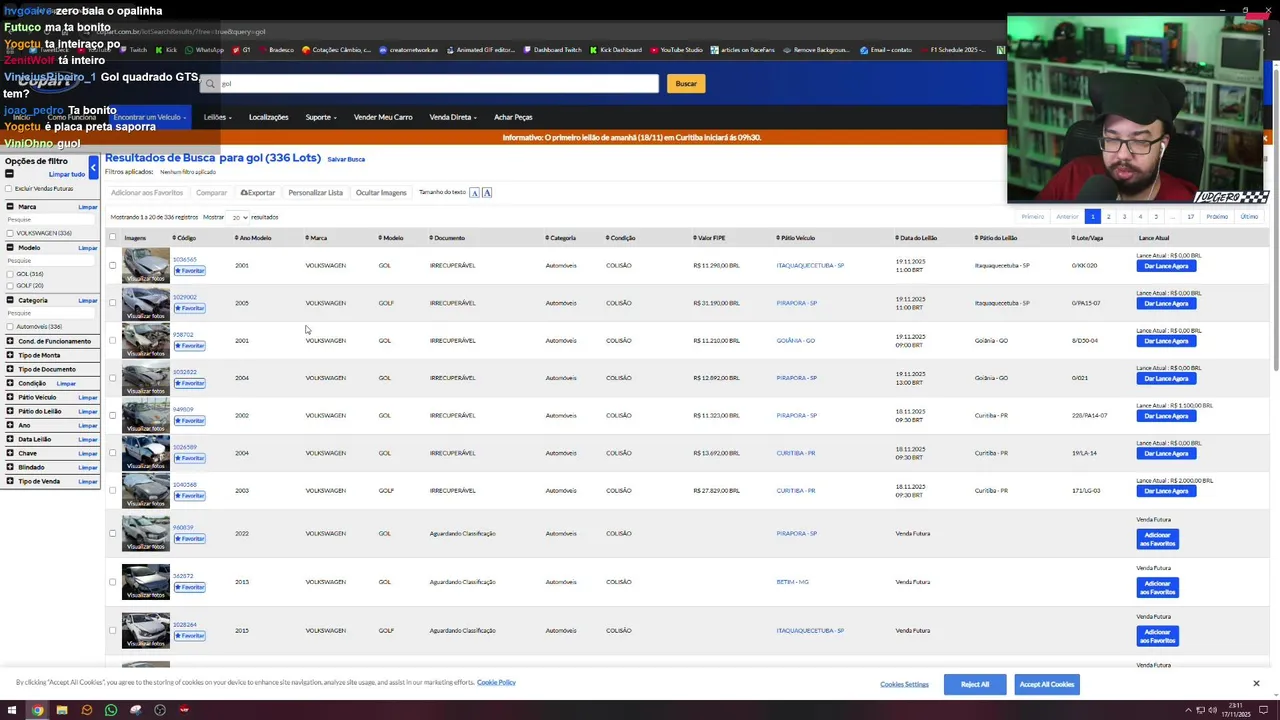This screenshot has width=1280, height=720.
Task: Collapse all filters minus icon
Action: coord(9,174)
